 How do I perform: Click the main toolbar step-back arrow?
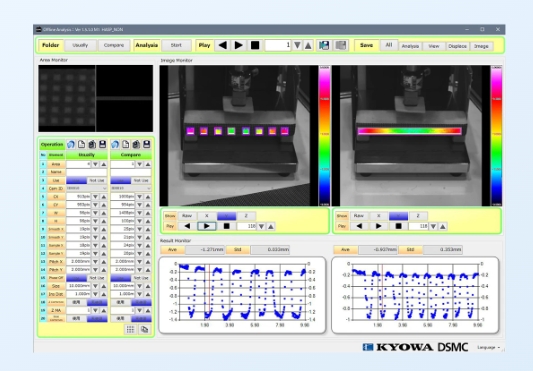223,45
